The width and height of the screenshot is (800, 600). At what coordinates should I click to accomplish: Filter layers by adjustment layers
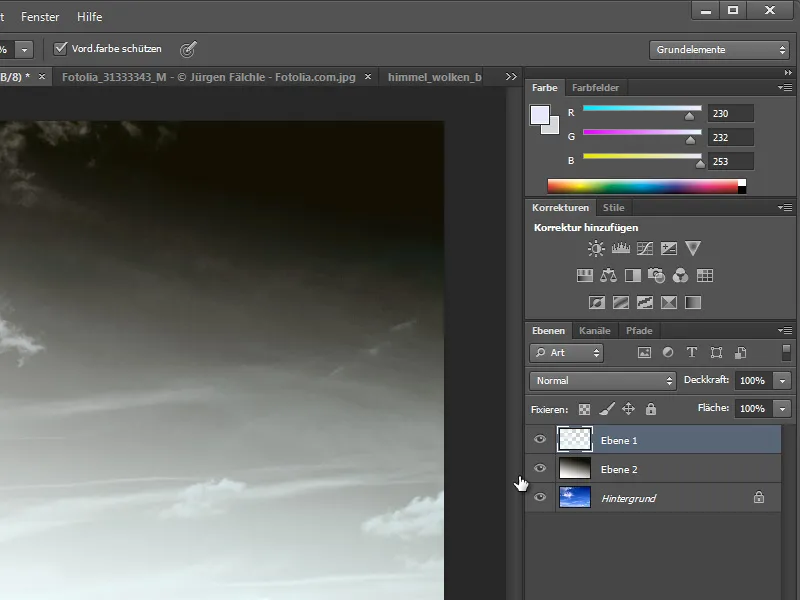click(x=668, y=353)
